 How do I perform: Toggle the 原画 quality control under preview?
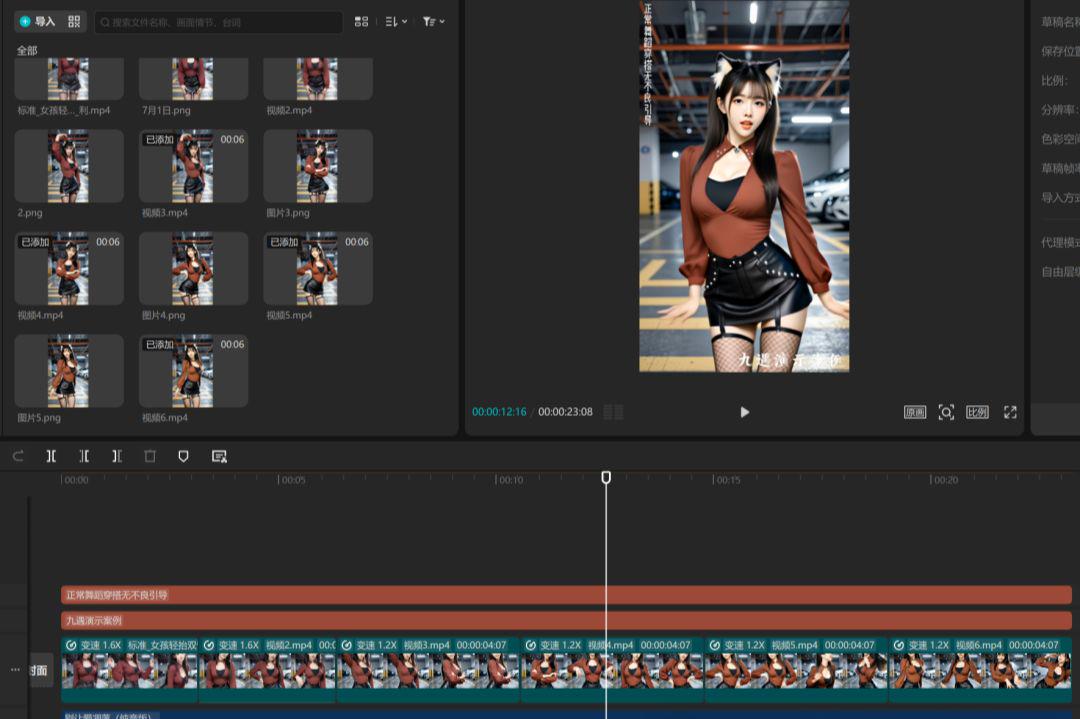(913, 412)
